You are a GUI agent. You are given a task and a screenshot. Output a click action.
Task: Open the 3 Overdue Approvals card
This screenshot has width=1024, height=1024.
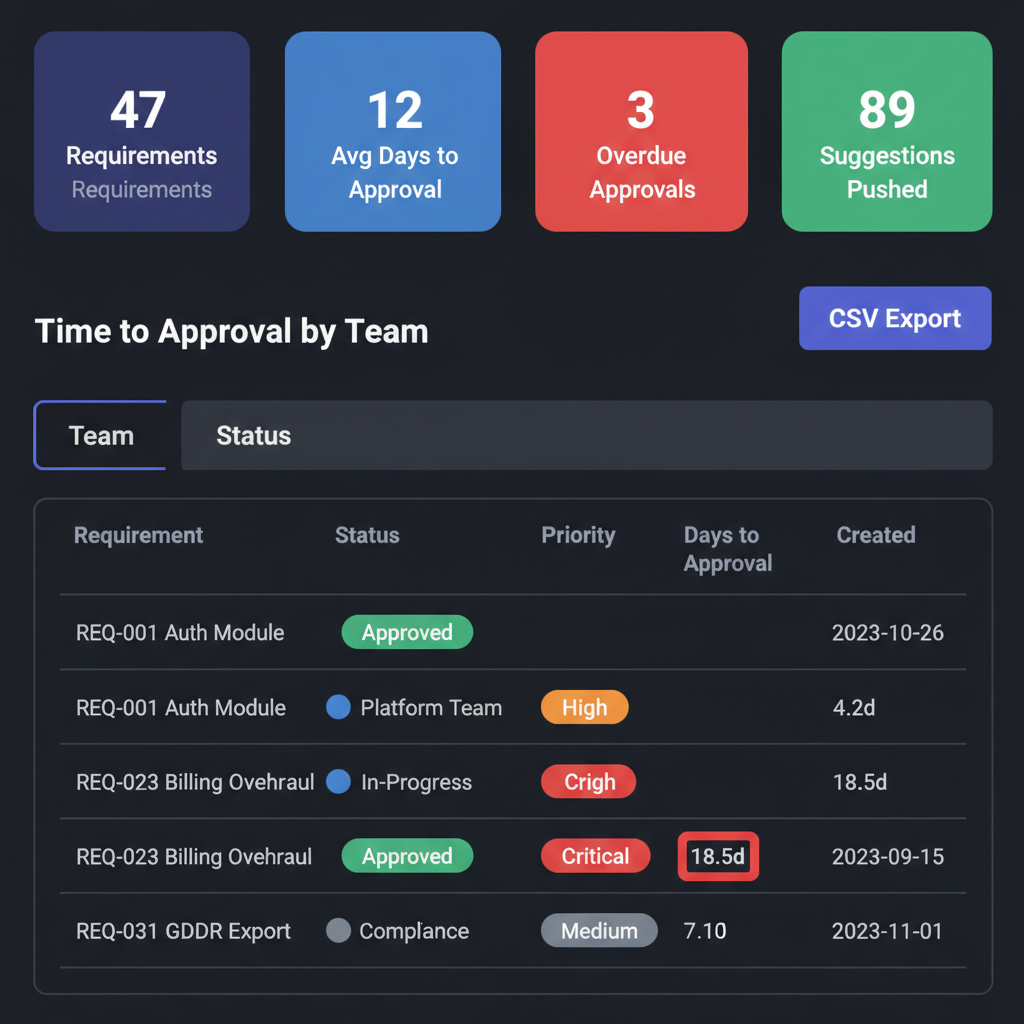click(641, 131)
